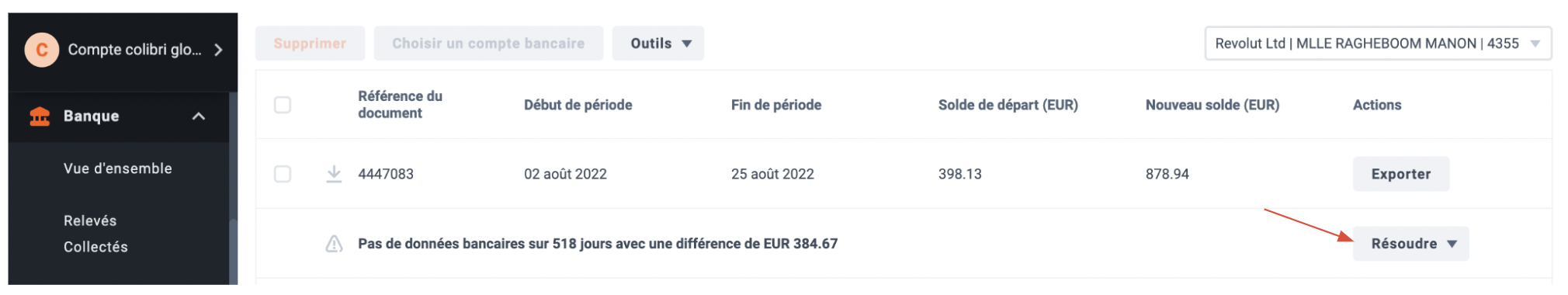The image size is (1568, 295).
Task: Click the Banque bank building icon
Action: pos(40,116)
